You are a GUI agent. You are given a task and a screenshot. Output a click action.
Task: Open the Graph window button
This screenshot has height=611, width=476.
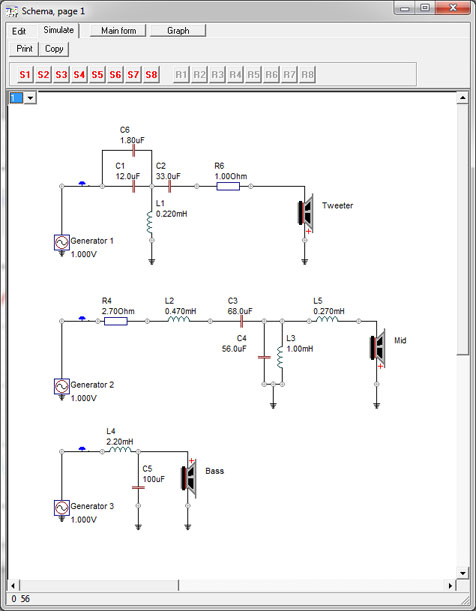[178, 30]
